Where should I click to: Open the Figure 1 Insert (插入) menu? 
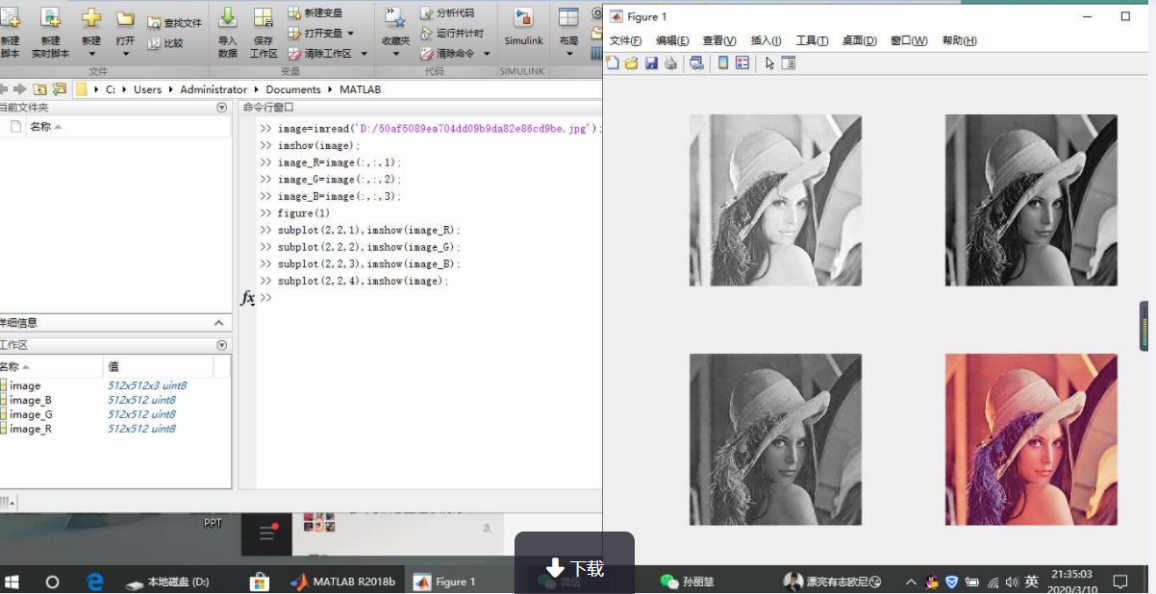click(x=766, y=41)
